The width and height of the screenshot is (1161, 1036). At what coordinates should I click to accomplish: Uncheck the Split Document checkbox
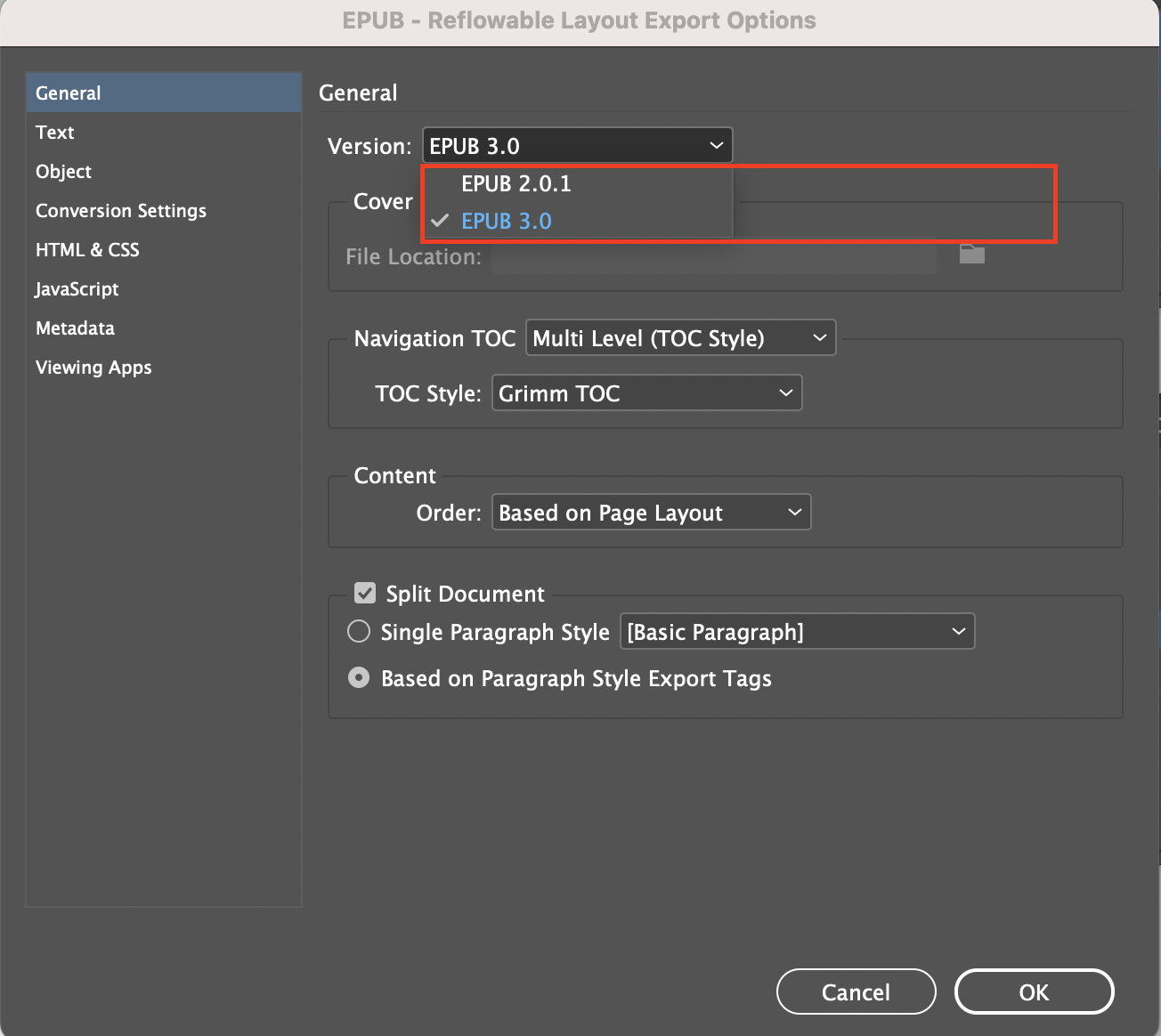pyautogui.click(x=364, y=593)
